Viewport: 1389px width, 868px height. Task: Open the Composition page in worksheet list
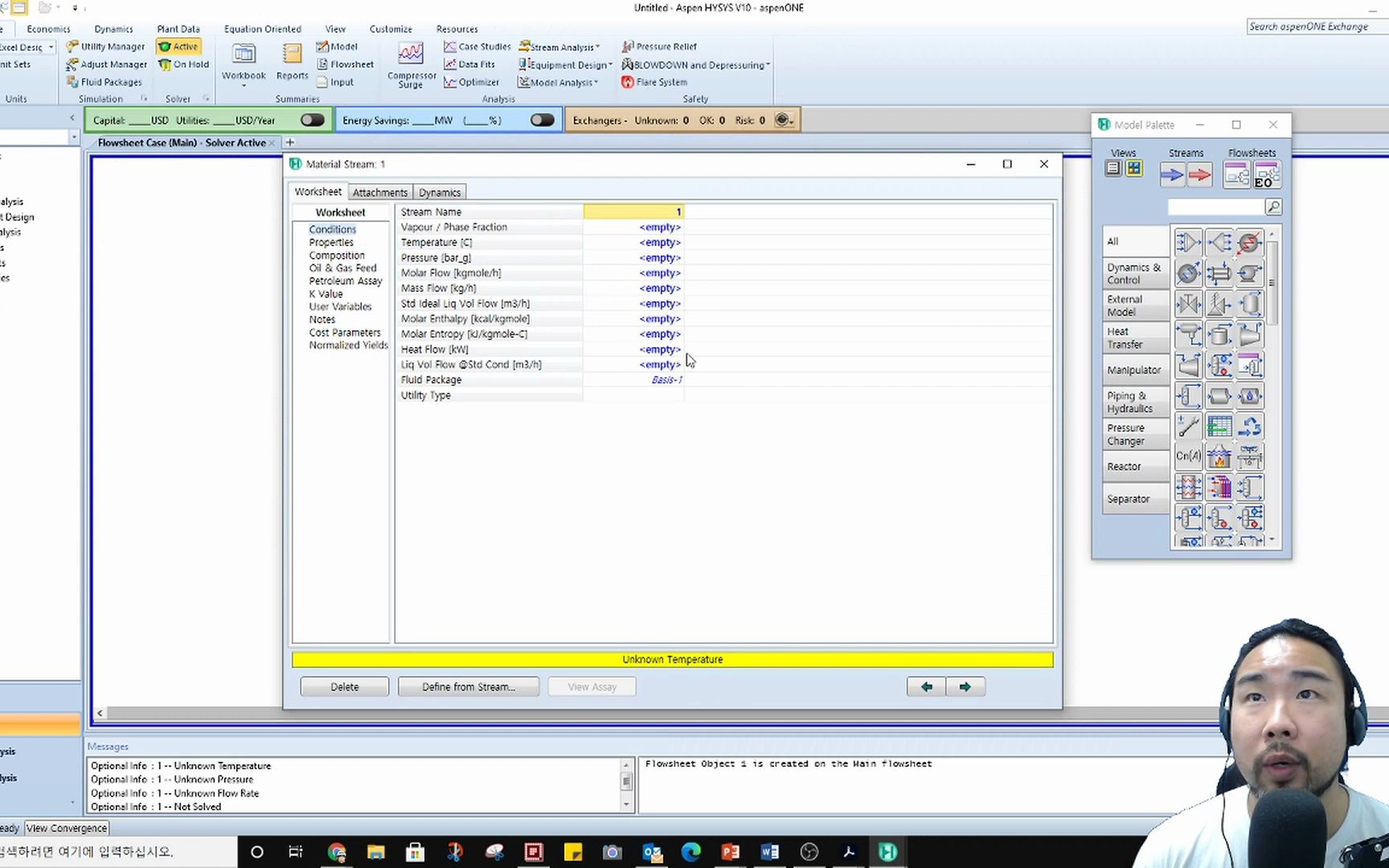337,256
